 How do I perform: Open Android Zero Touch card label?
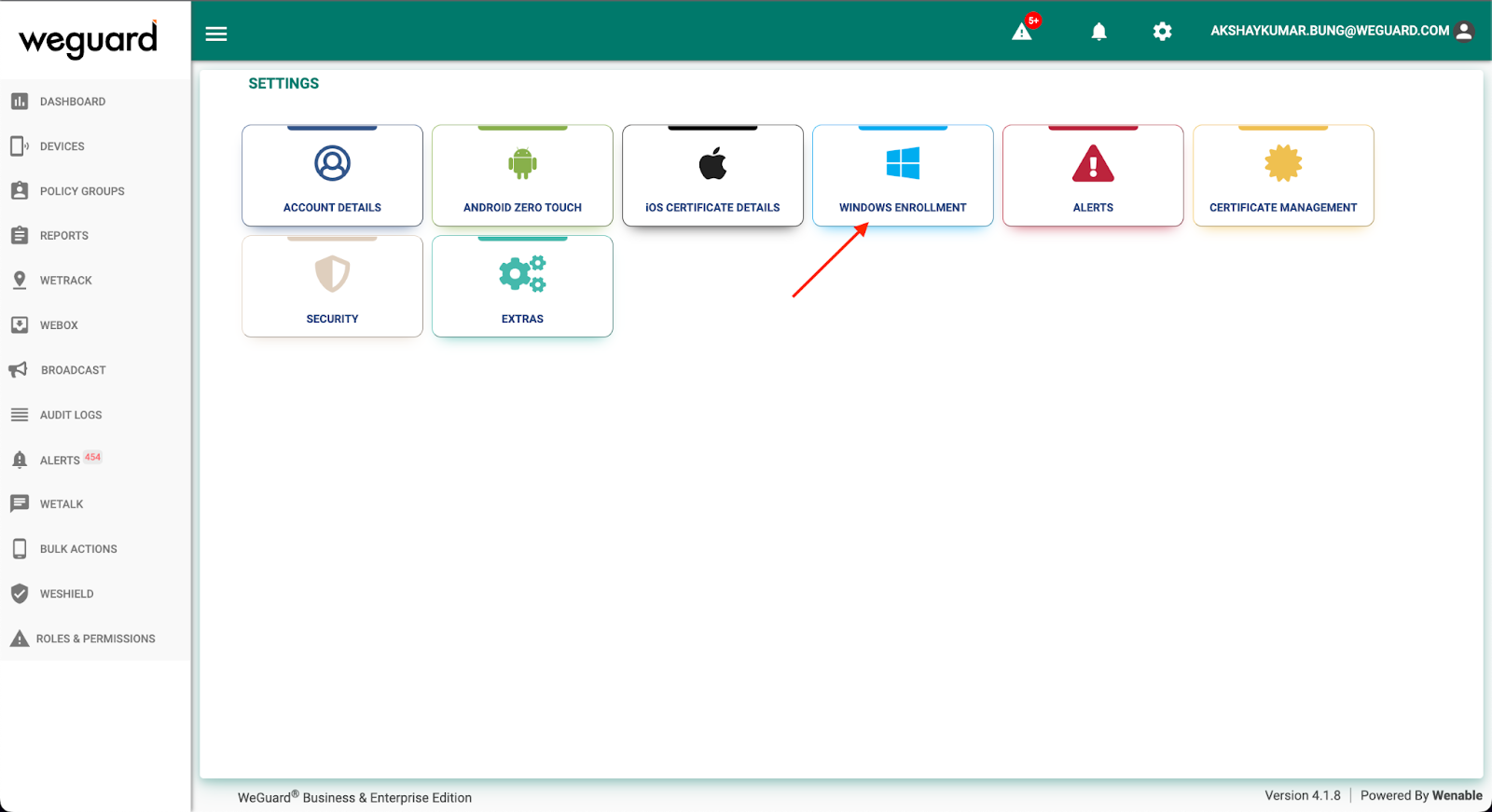522,208
